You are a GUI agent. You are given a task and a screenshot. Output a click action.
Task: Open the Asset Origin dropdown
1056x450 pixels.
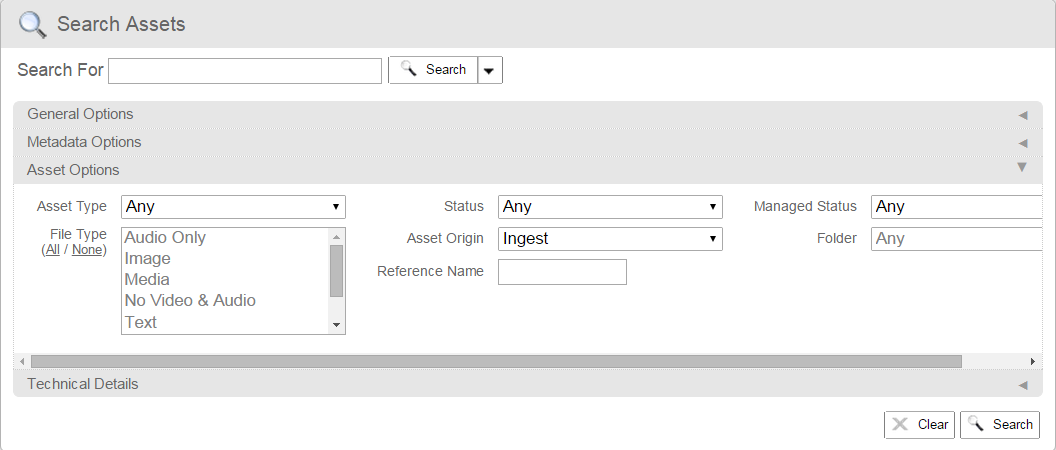point(610,239)
